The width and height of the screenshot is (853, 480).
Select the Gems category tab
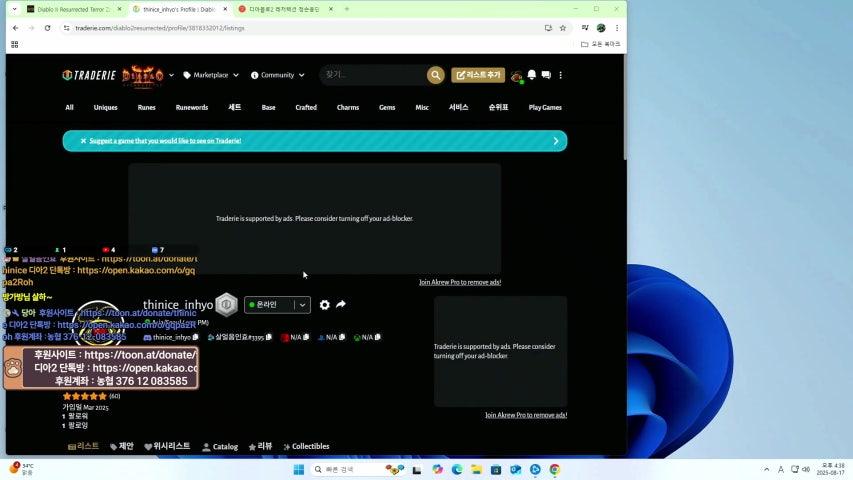[x=387, y=107]
